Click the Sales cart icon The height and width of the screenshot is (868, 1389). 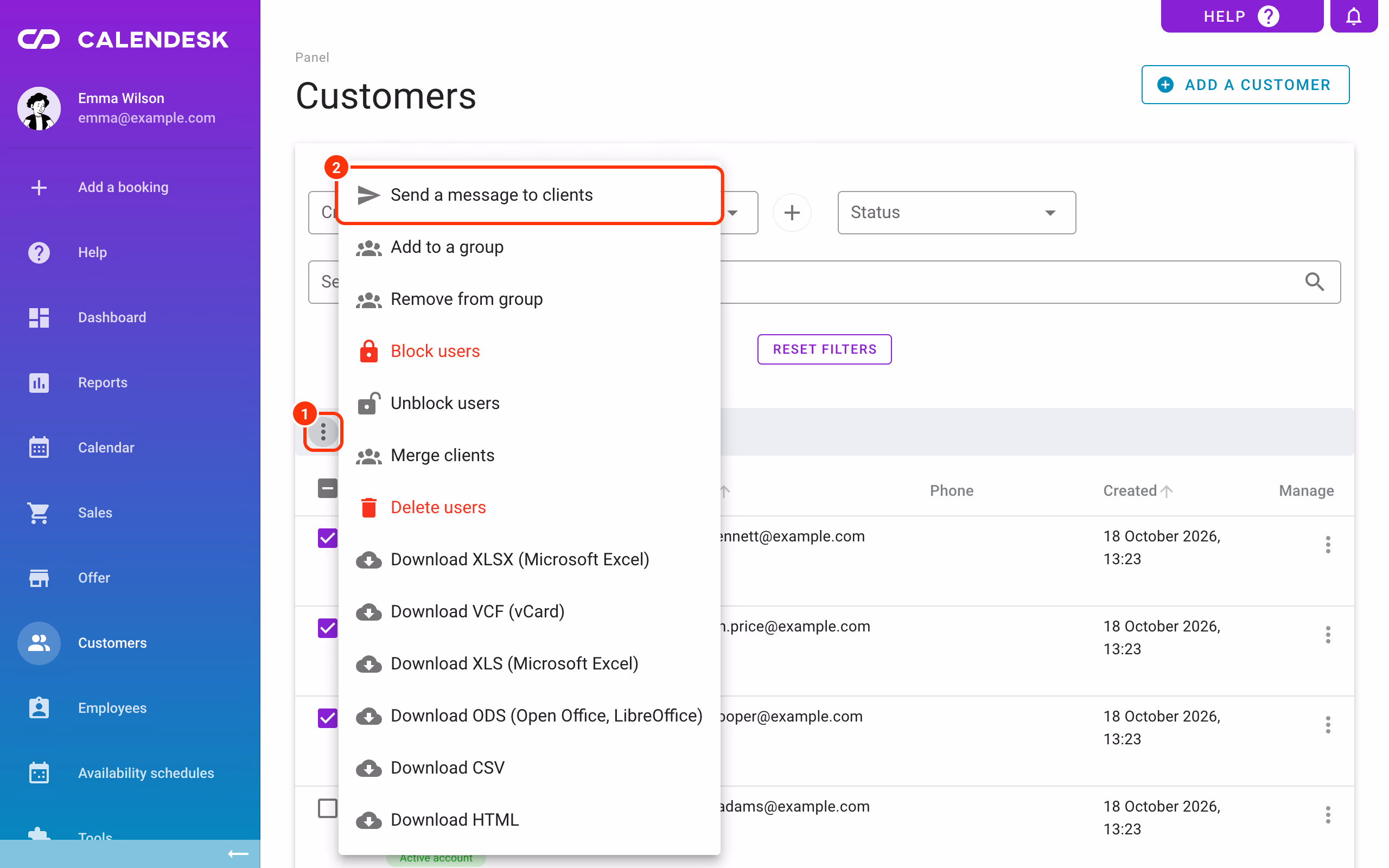39,513
